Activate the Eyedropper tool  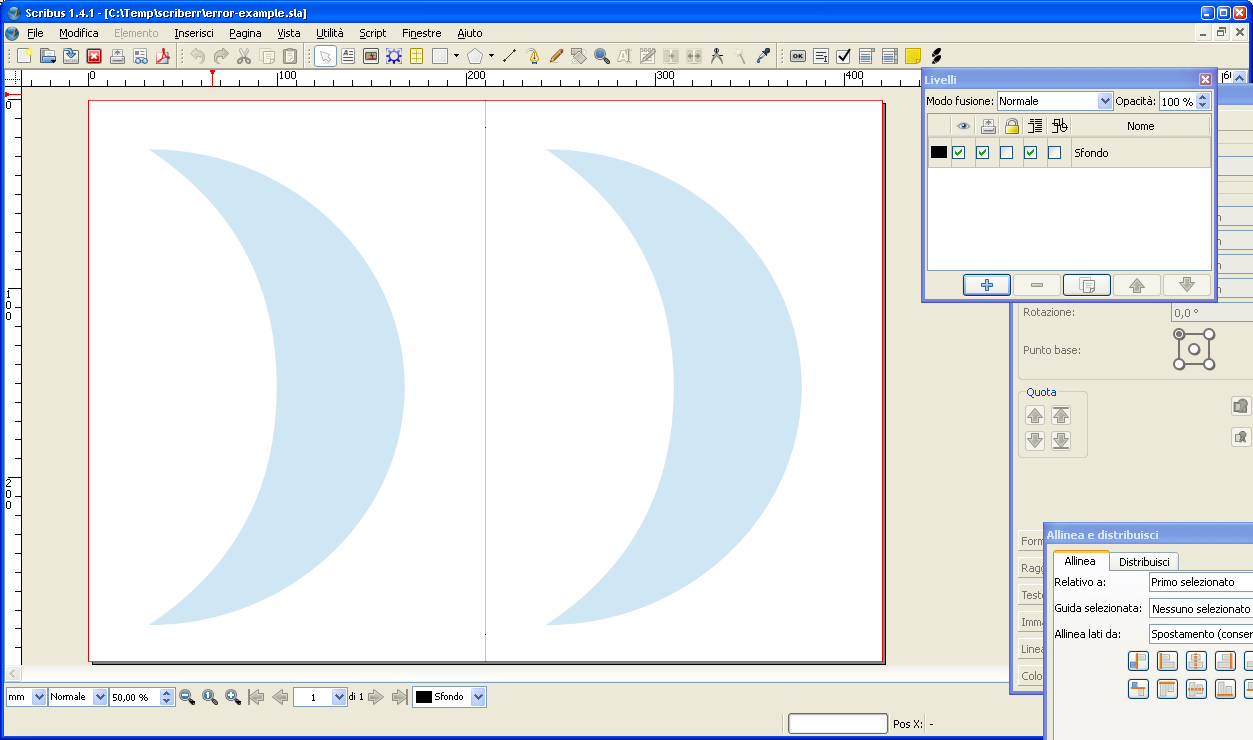764,56
